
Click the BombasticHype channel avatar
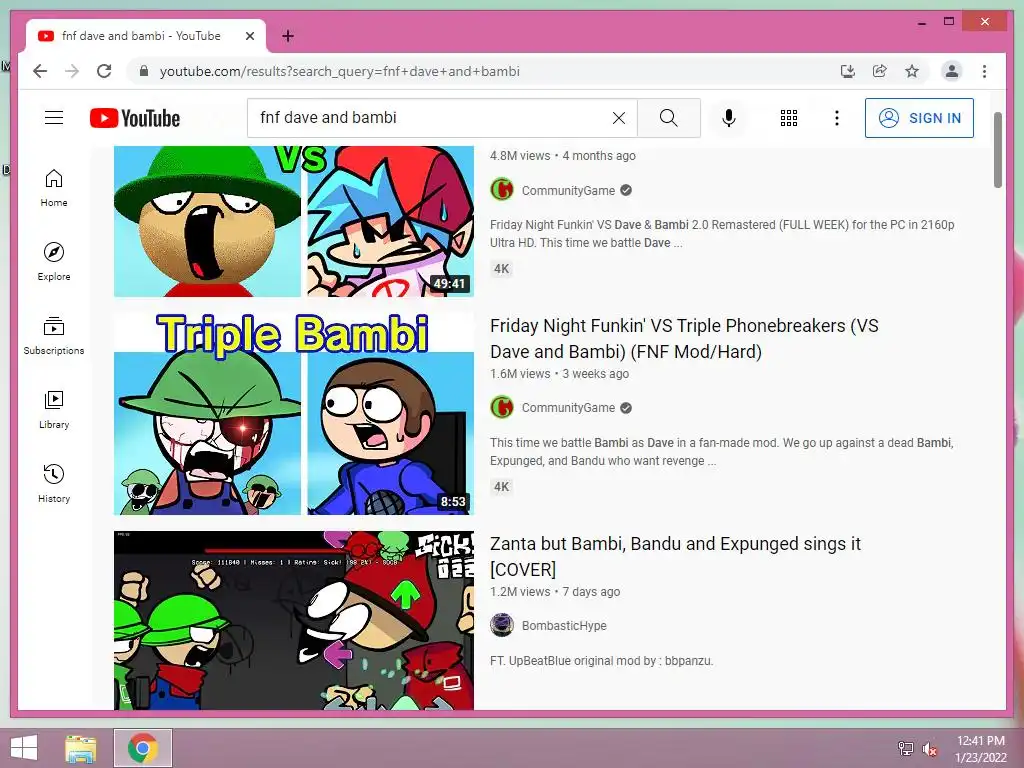point(502,625)
